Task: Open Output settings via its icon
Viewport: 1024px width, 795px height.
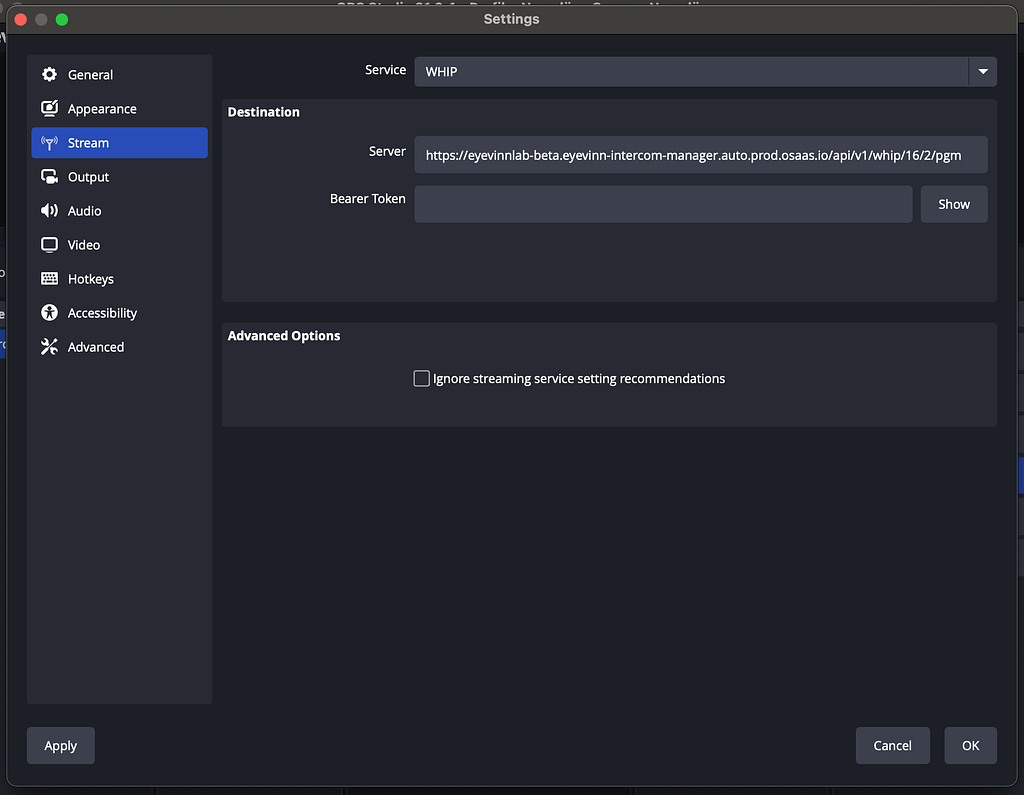Action: tap(49, 177)
